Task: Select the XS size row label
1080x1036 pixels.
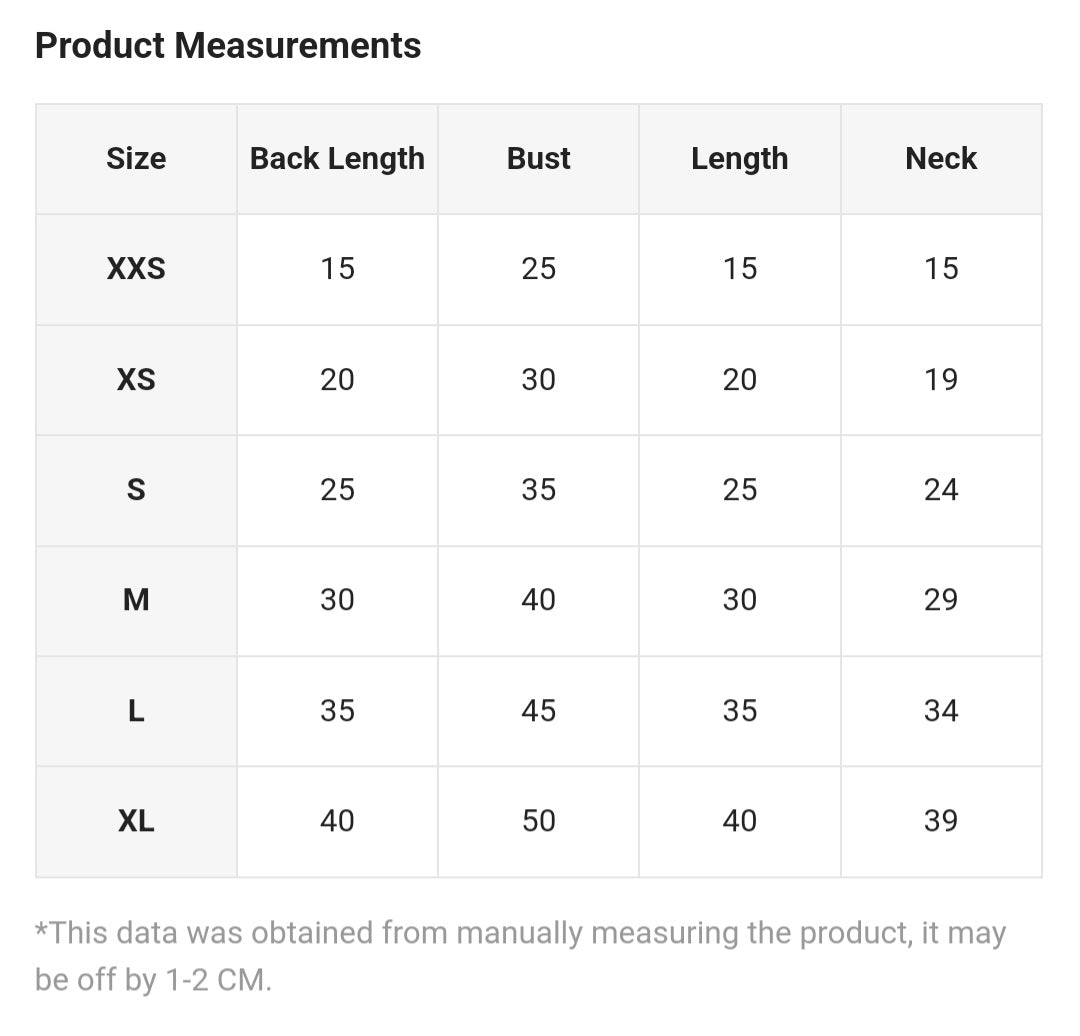Action: [x=136, y=380]
